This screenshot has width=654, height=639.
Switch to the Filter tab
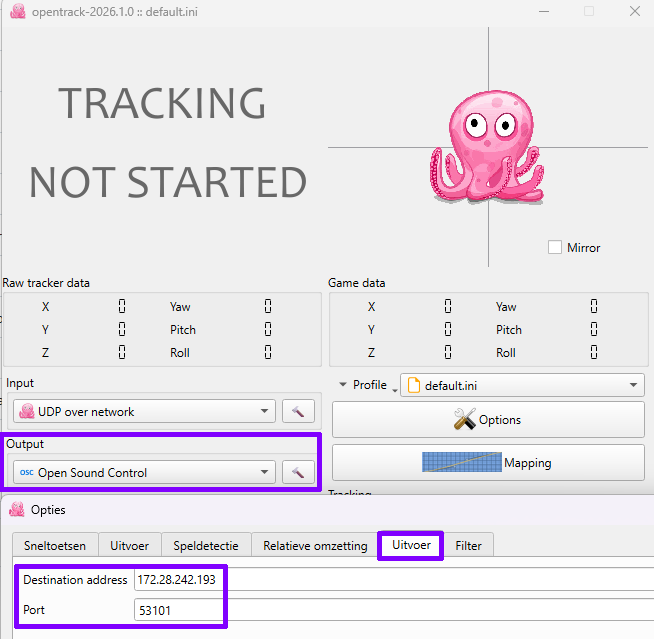[469, 546]
